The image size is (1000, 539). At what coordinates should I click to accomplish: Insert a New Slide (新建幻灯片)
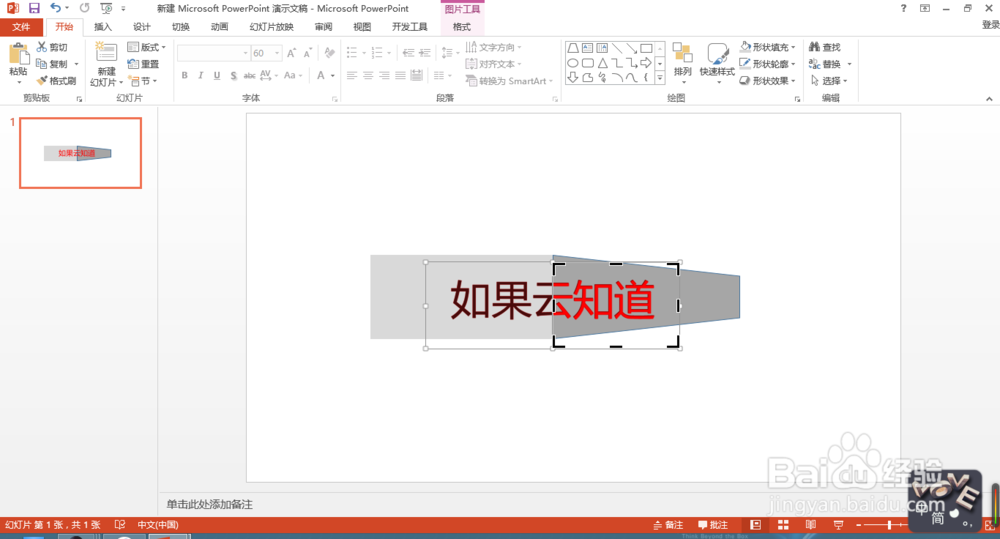coord(106,64)
